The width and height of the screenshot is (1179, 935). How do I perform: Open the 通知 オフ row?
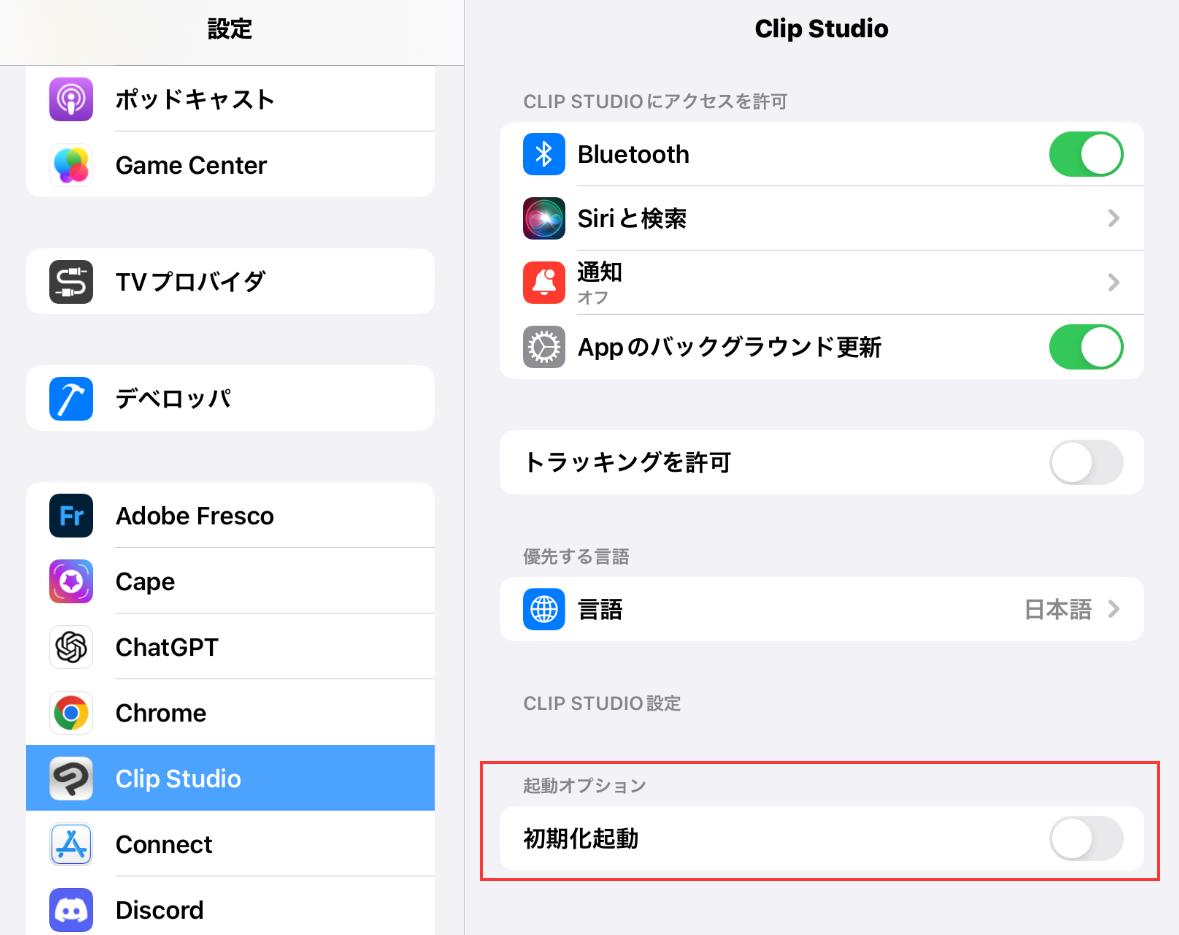pyautogui.click(x=822, y=283)
